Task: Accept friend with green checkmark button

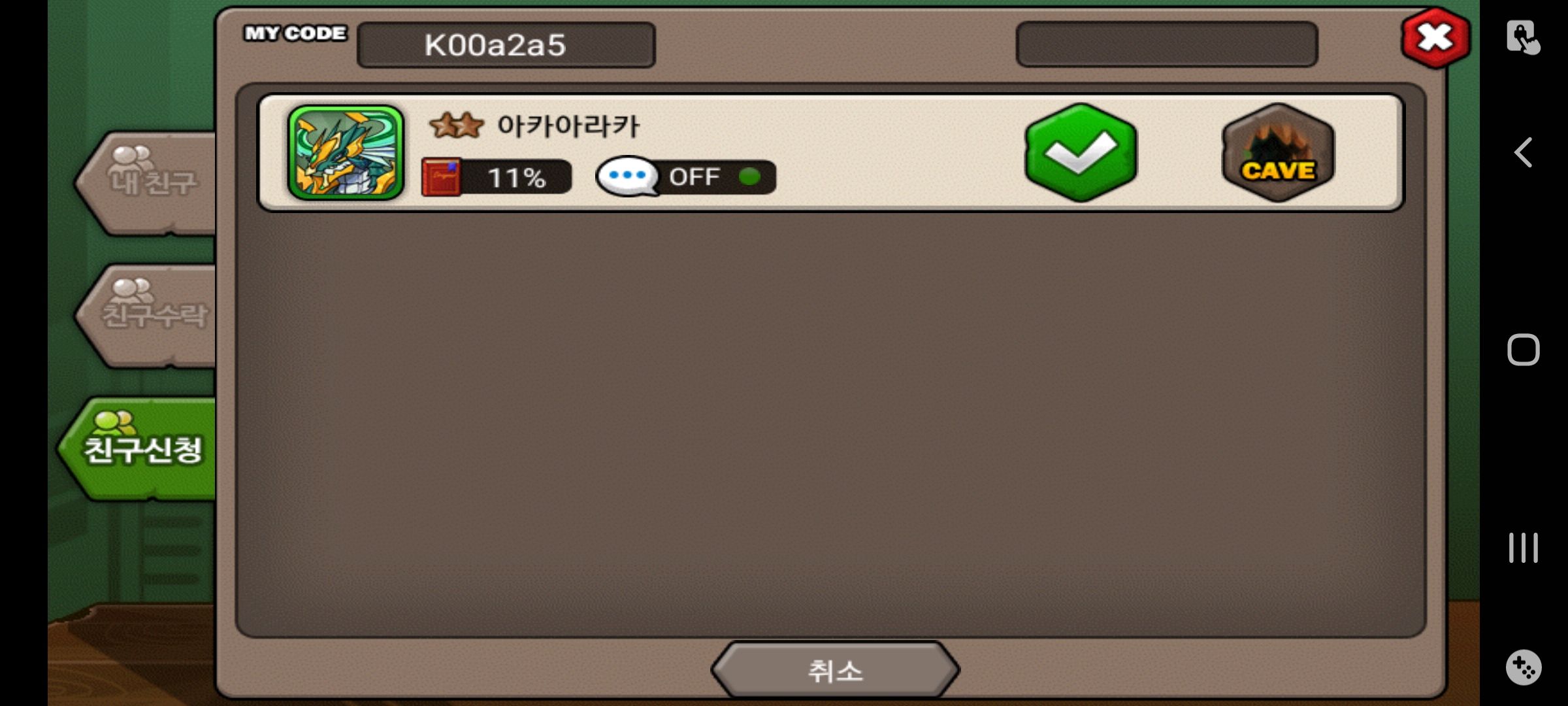Action: (1081, 152)
